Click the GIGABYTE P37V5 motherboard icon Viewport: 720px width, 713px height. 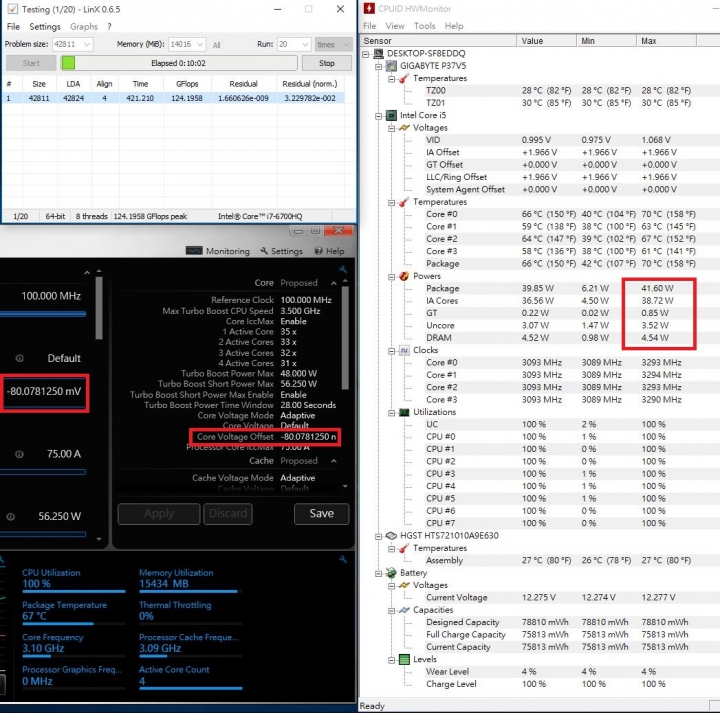391,66
